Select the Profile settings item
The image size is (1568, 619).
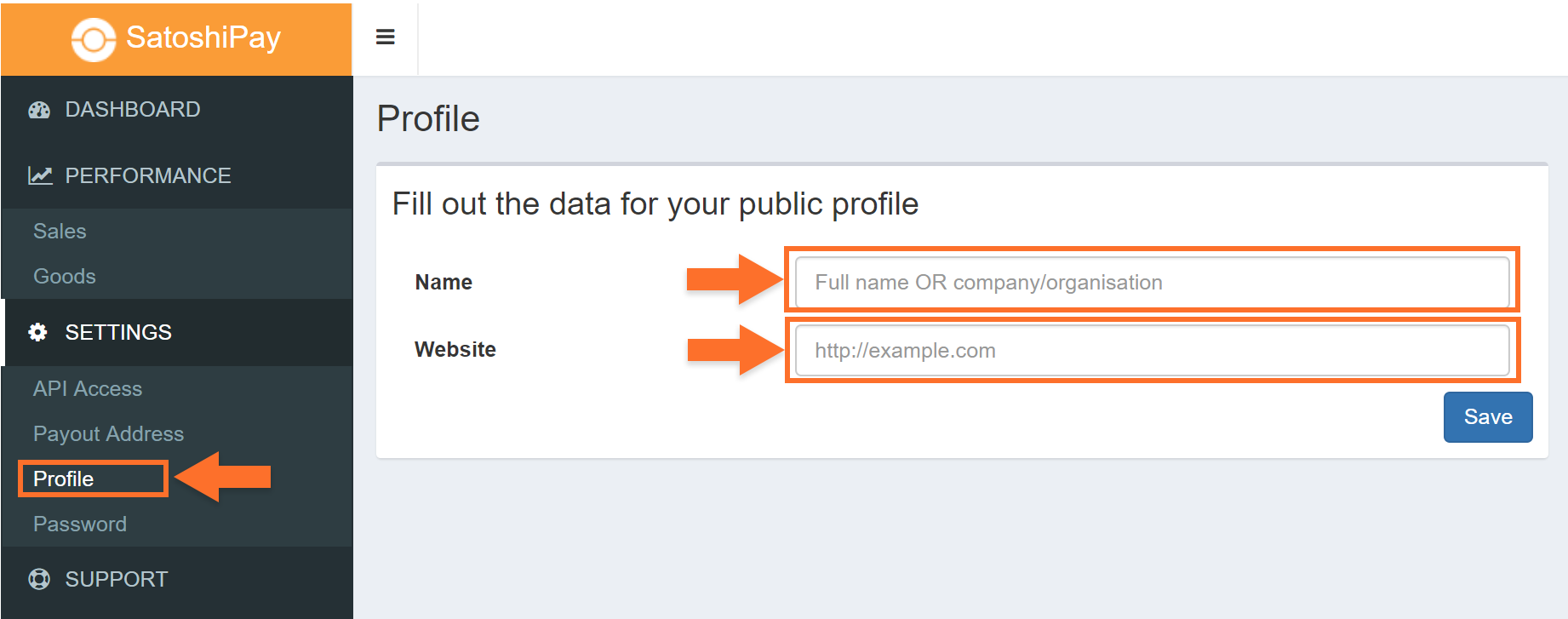pos(64,479)
